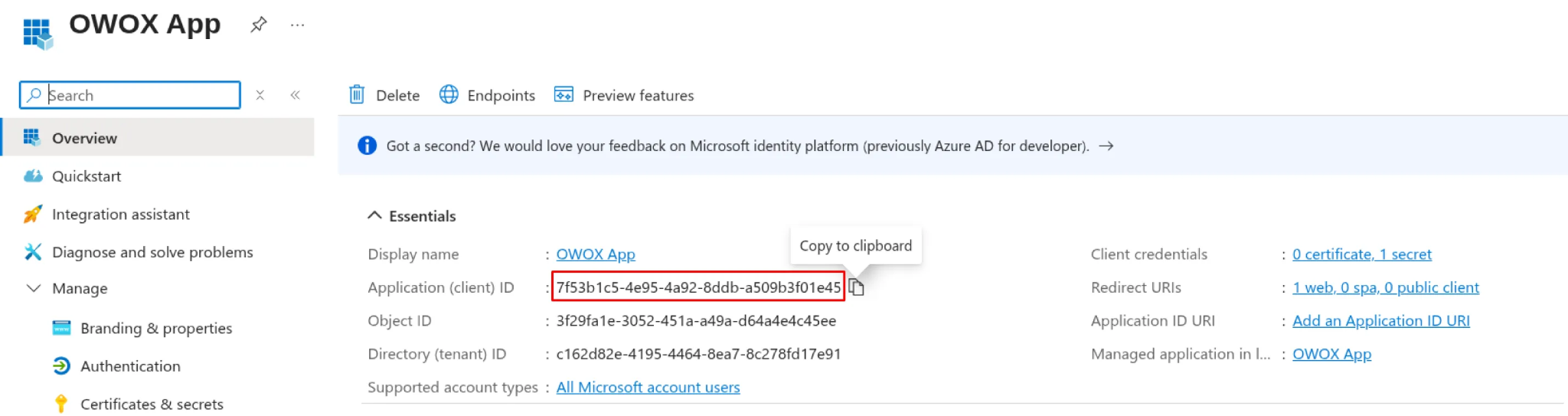This screenshot has height=416, width=1568.
Task: Click the Supported account types label
Action: click(453, 388)
